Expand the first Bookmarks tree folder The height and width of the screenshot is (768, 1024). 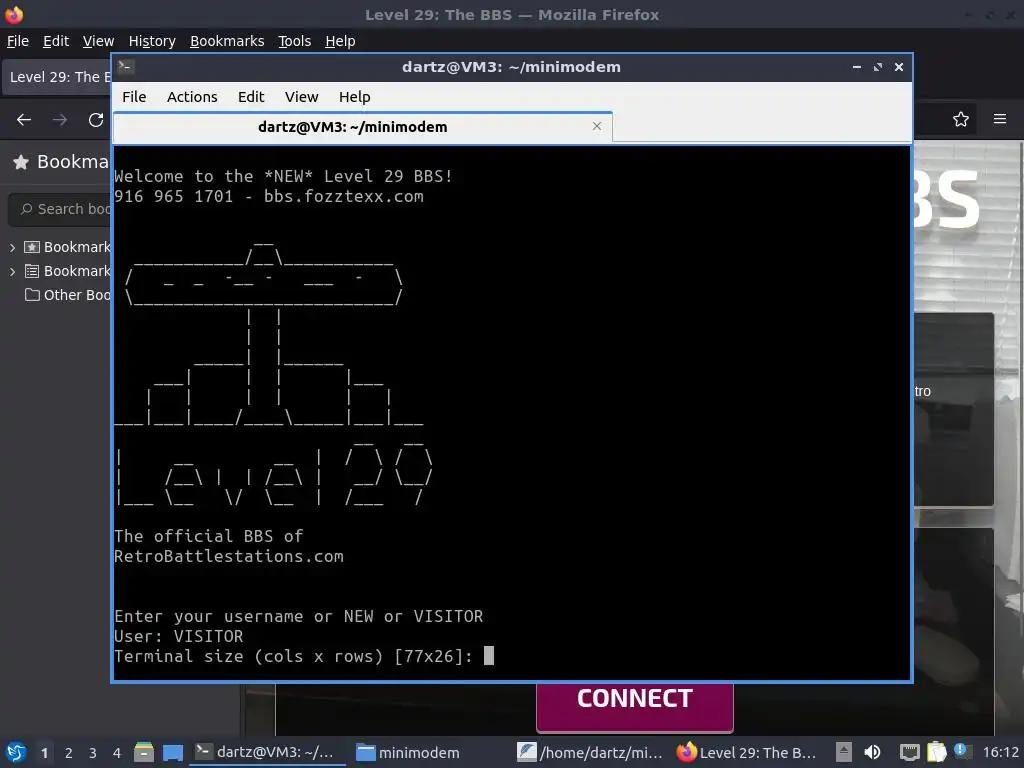(x=12, y=248)
